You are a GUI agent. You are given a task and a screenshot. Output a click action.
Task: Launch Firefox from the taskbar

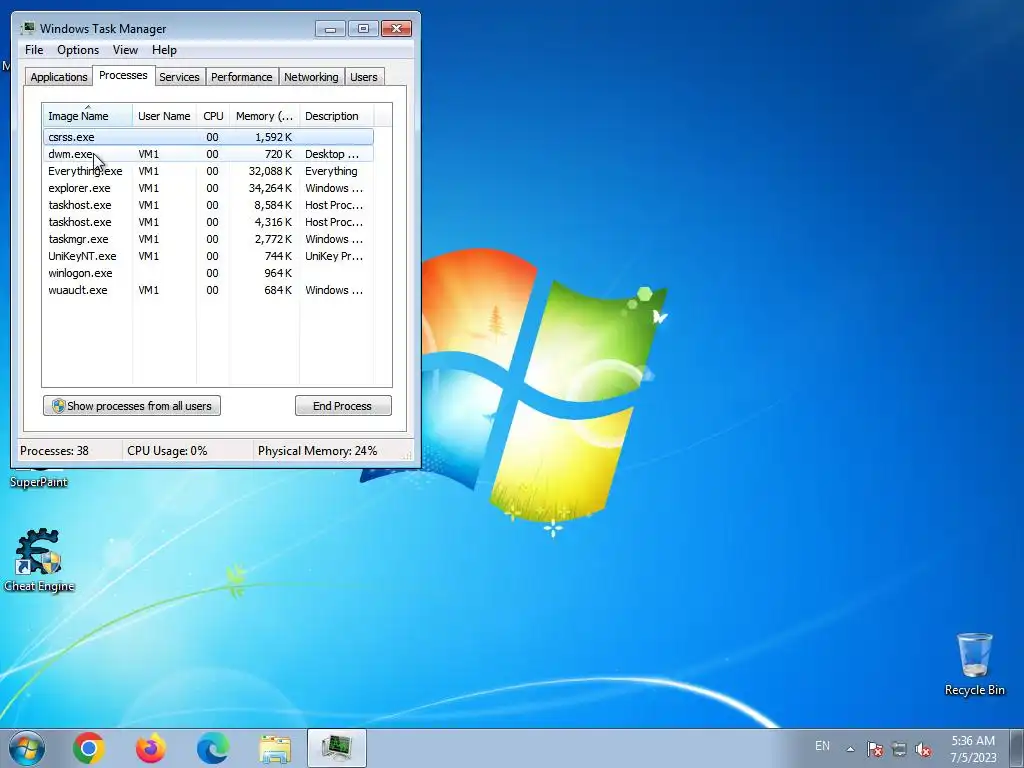[151, 748]
